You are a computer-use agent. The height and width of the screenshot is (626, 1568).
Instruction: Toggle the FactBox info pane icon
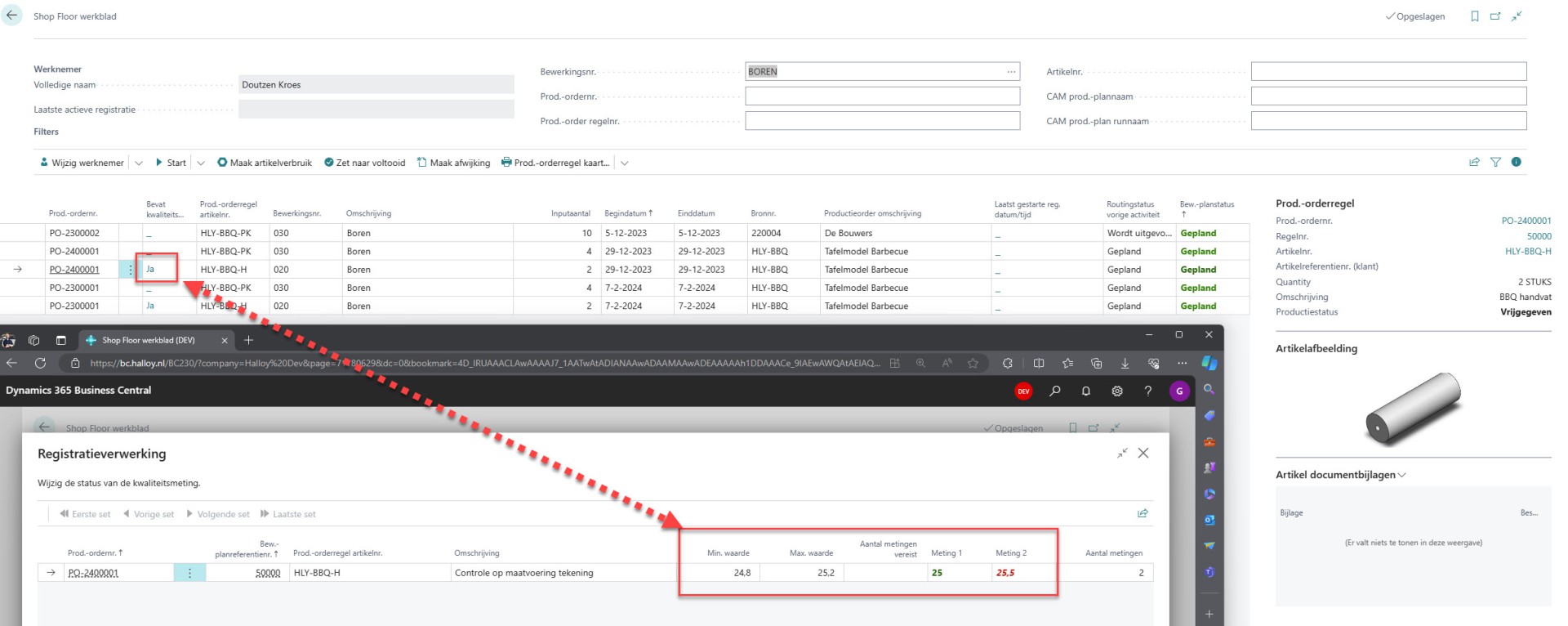click(1517, 162)
